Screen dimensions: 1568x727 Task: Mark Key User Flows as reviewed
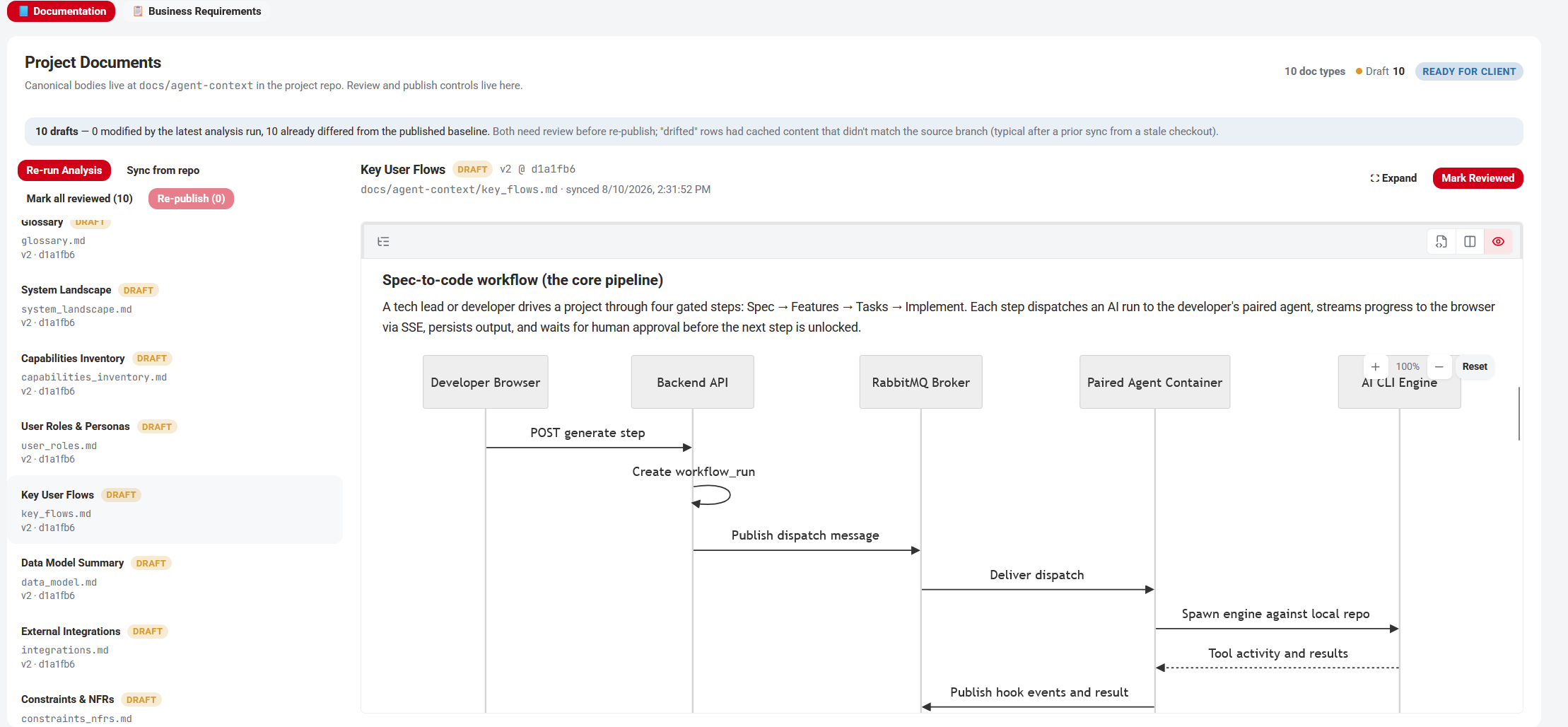[x=1478, y=178]
